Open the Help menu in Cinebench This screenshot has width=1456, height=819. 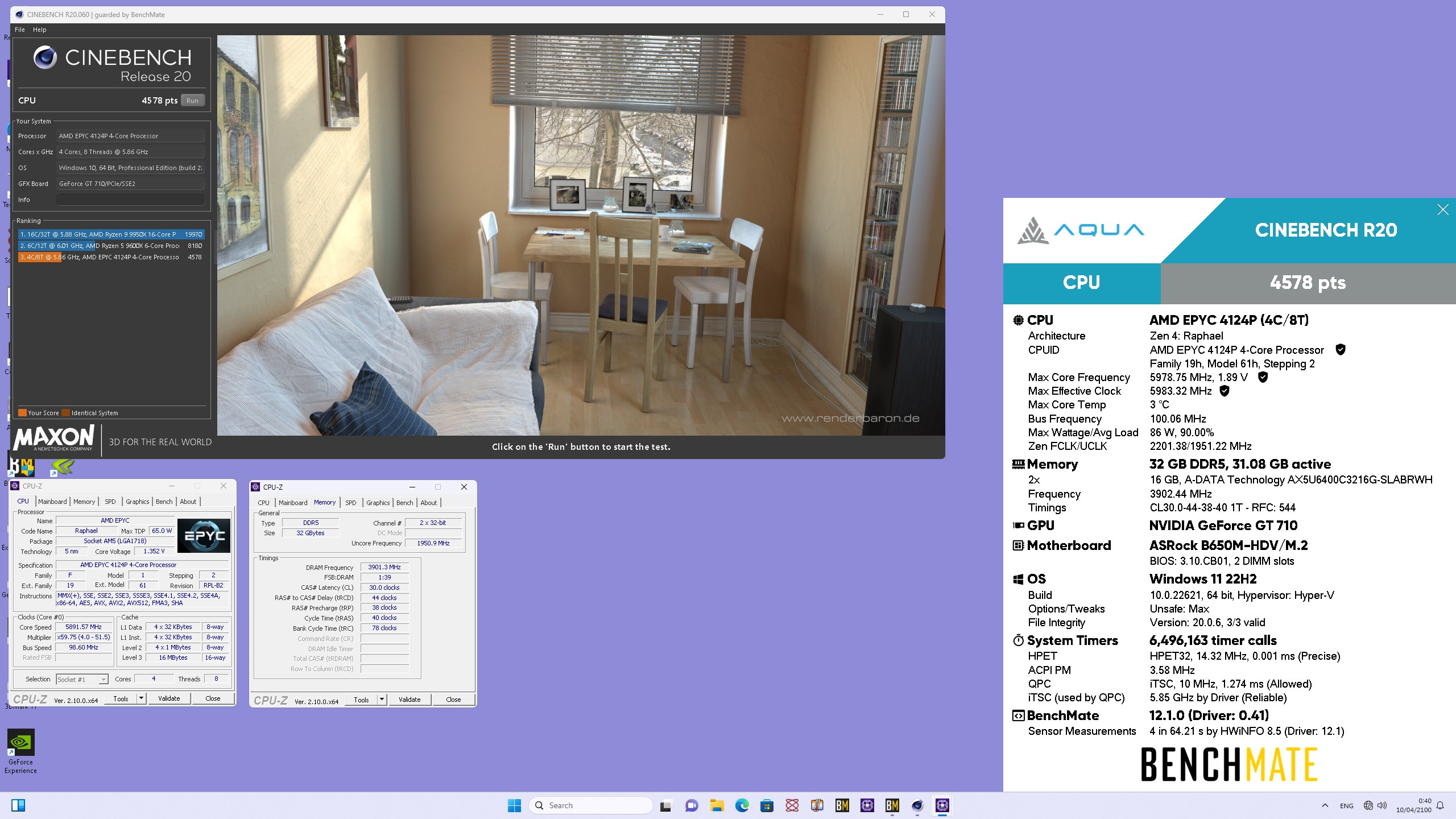point(40,30)
